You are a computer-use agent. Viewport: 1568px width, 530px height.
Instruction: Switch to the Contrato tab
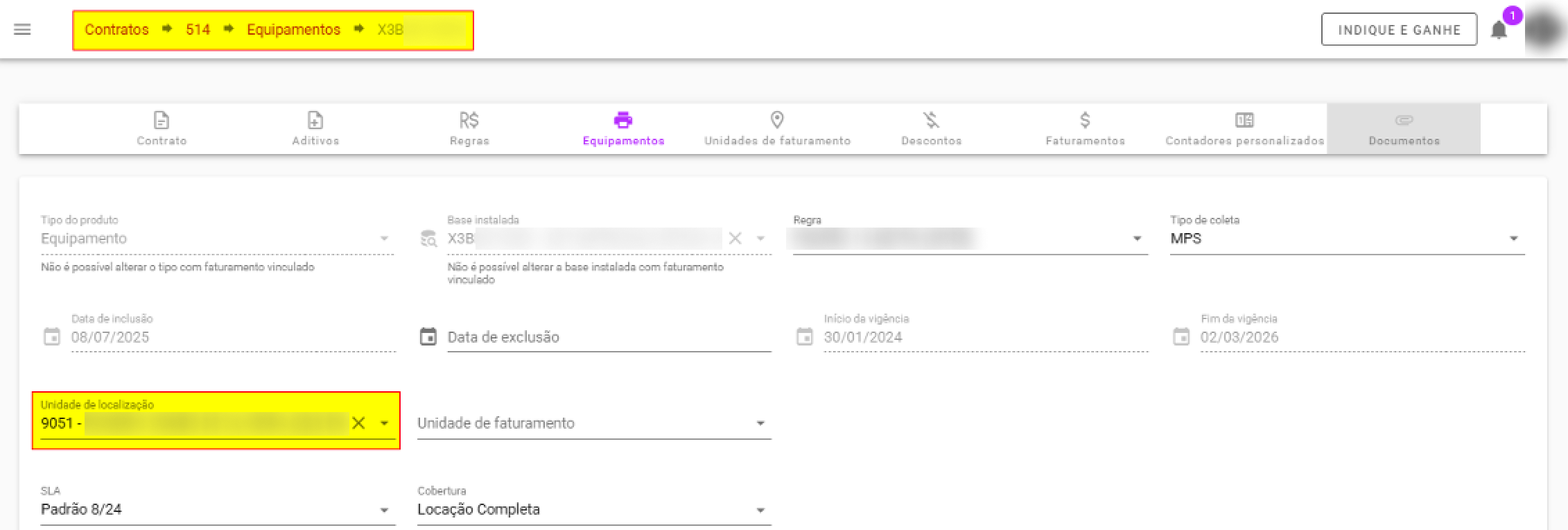click(162, 129)
